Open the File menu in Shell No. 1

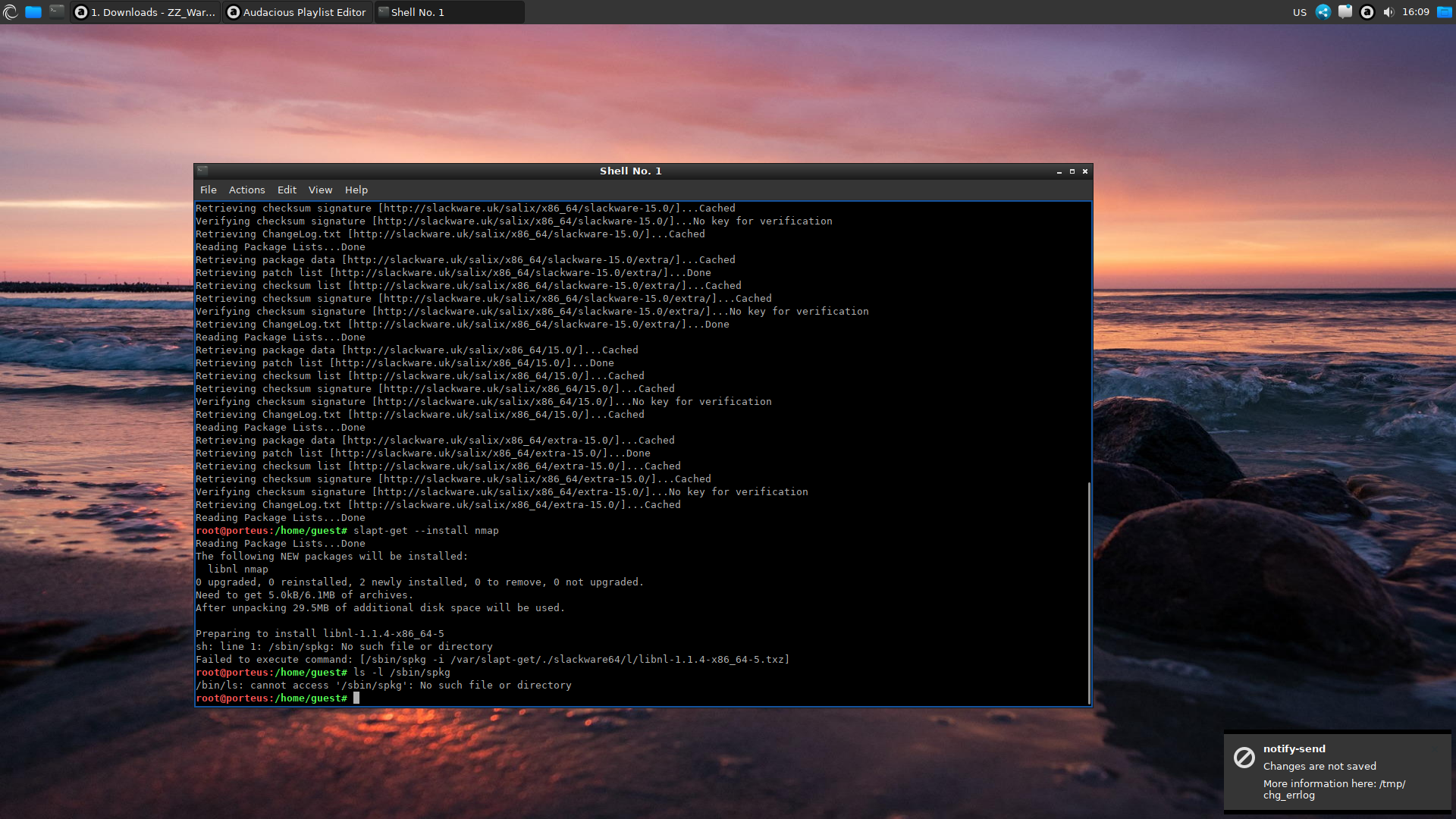point(209,190)
